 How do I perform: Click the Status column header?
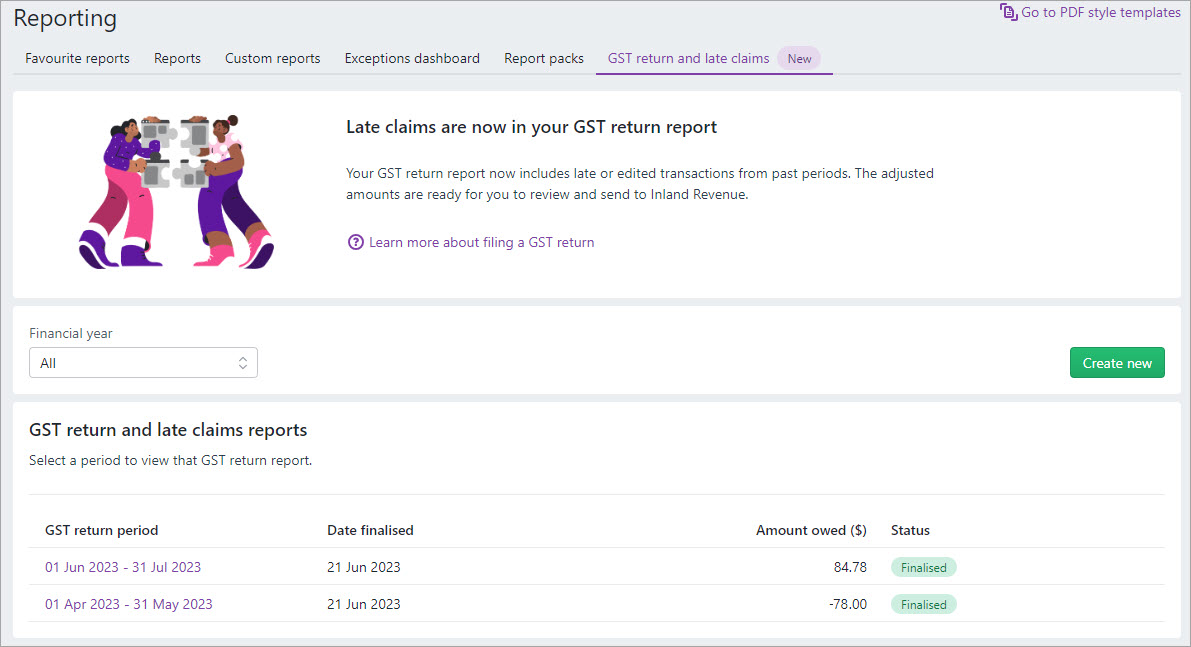coord(909,530)
